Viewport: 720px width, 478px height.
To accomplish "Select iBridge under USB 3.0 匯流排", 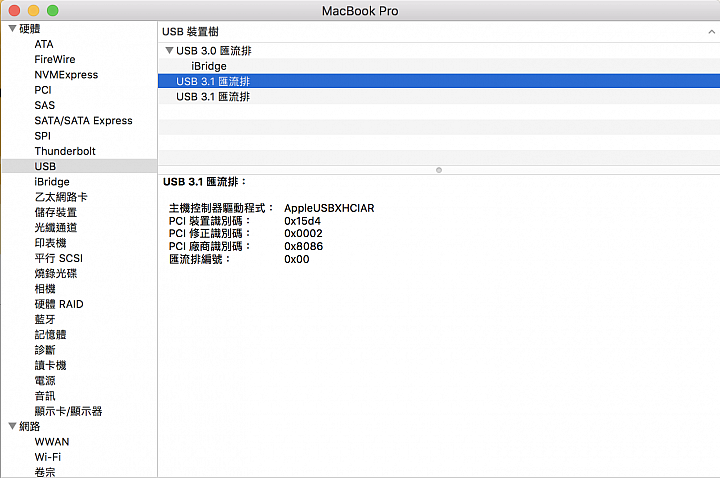I will point(439,66).
